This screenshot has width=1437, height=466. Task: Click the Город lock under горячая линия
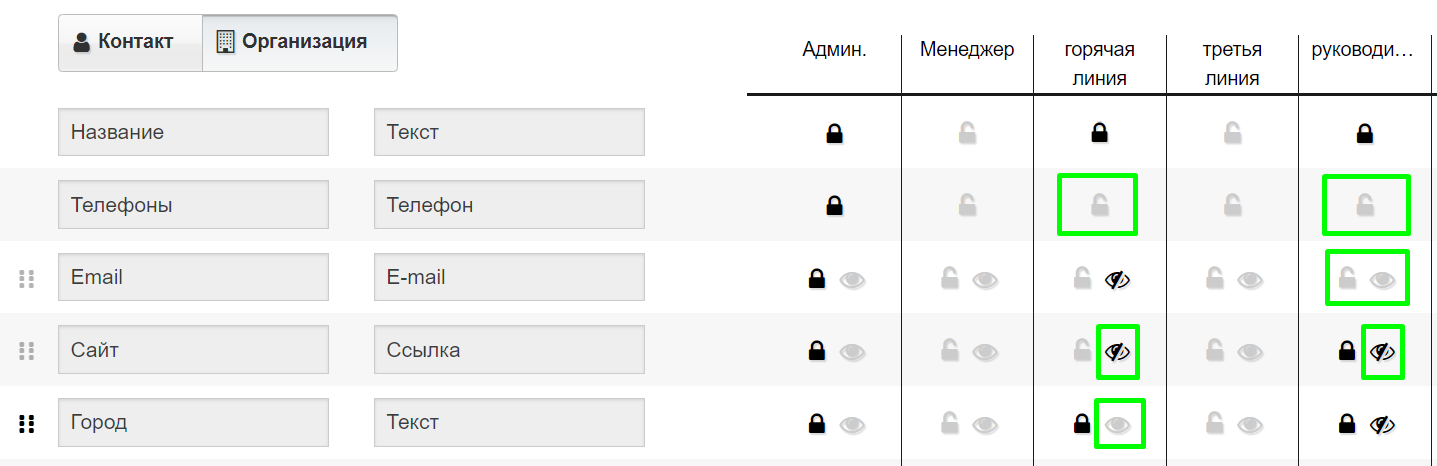[1081, 424]
